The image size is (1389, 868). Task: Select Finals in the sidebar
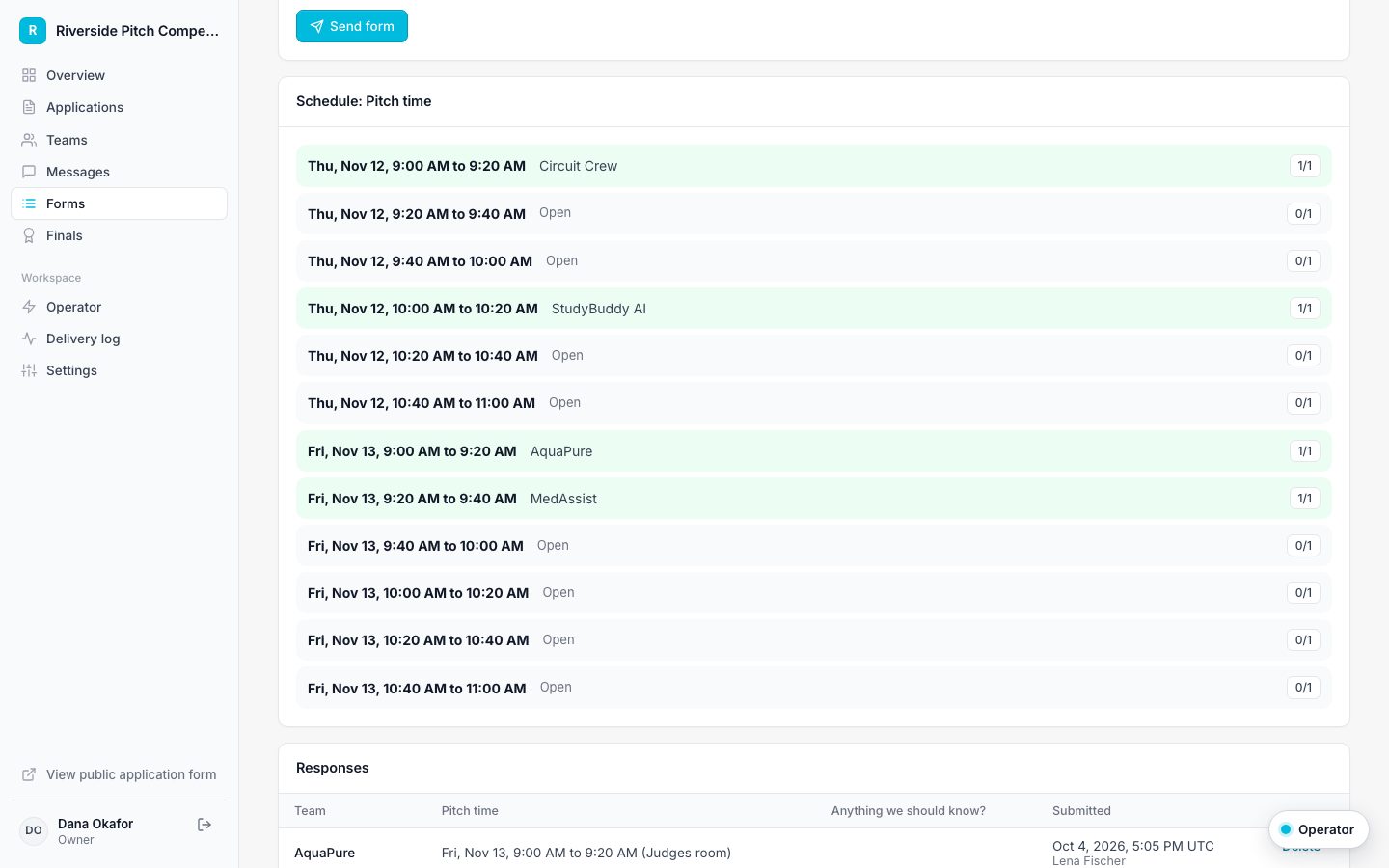tap(119, 235)
